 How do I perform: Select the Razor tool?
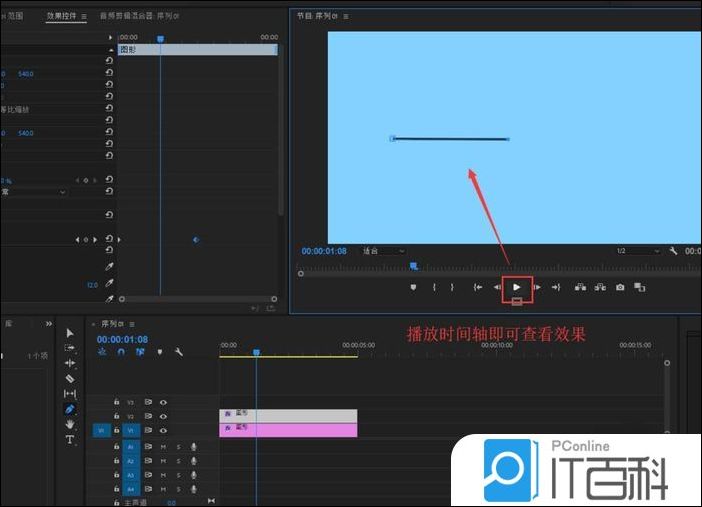coord(70,378)
